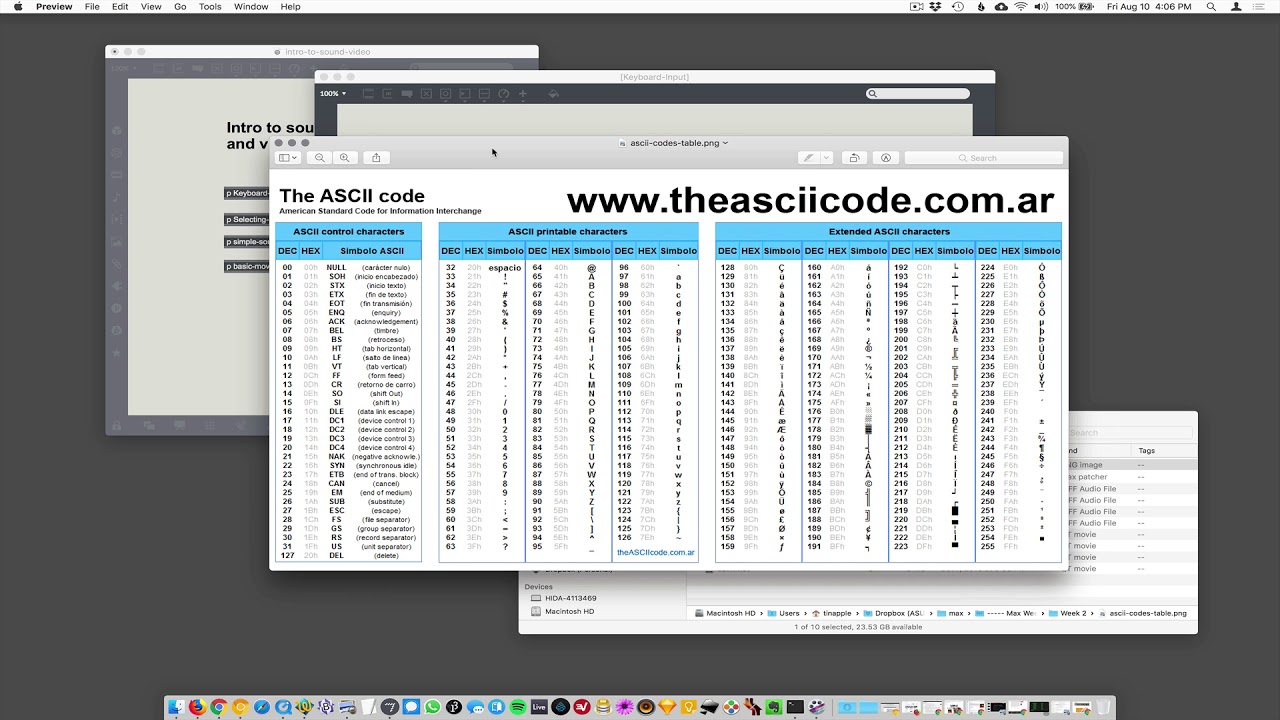Viewport: 1280px width, 720px height.
Task: Open the sidebar view menu in Preview
Action: pyautogui.click(x=288, y=158)
